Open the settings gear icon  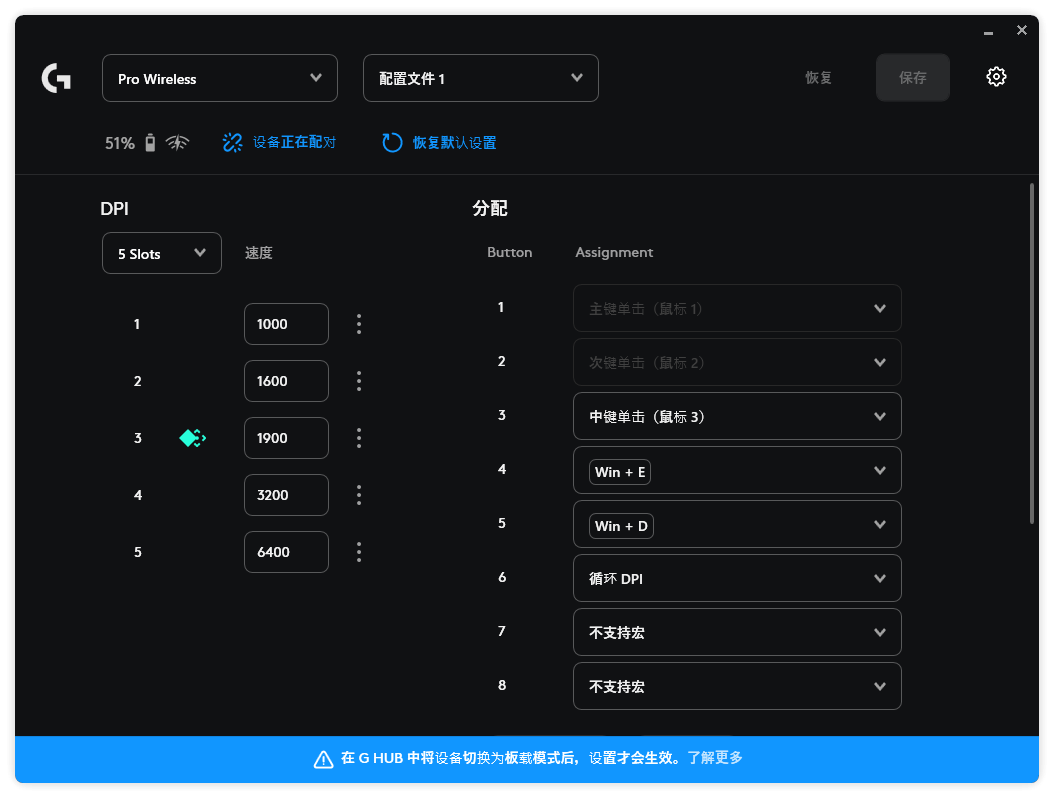pyautogui.click(x=996, y=77)
